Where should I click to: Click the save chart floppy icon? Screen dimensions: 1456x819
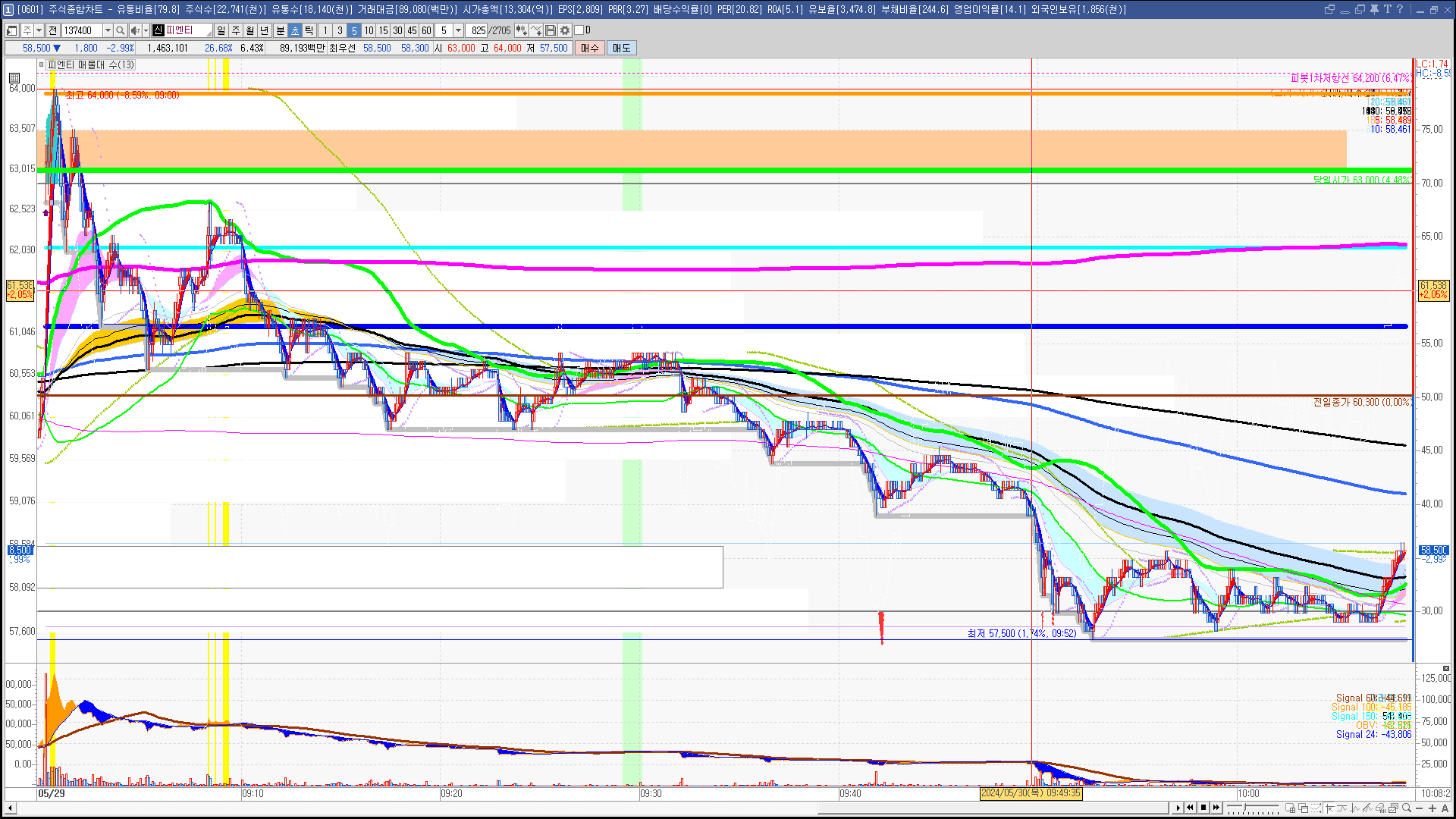(551, 30)
